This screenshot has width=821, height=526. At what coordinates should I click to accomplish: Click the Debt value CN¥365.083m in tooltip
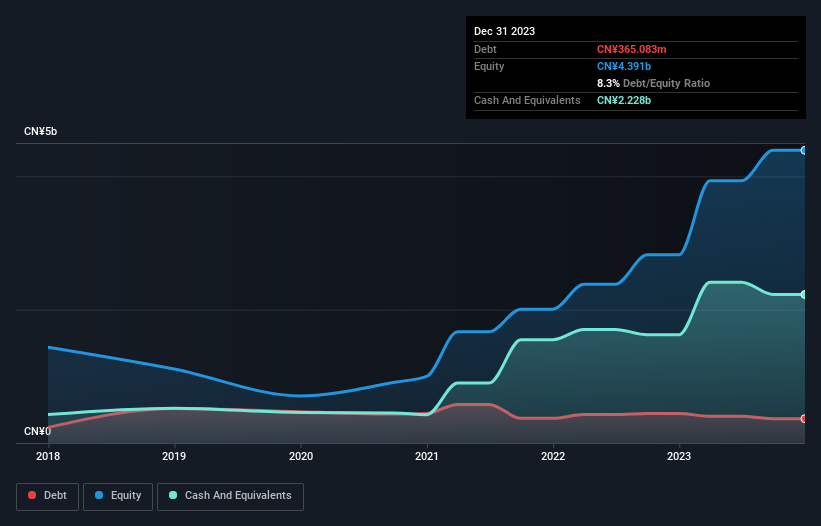[631, 49]
